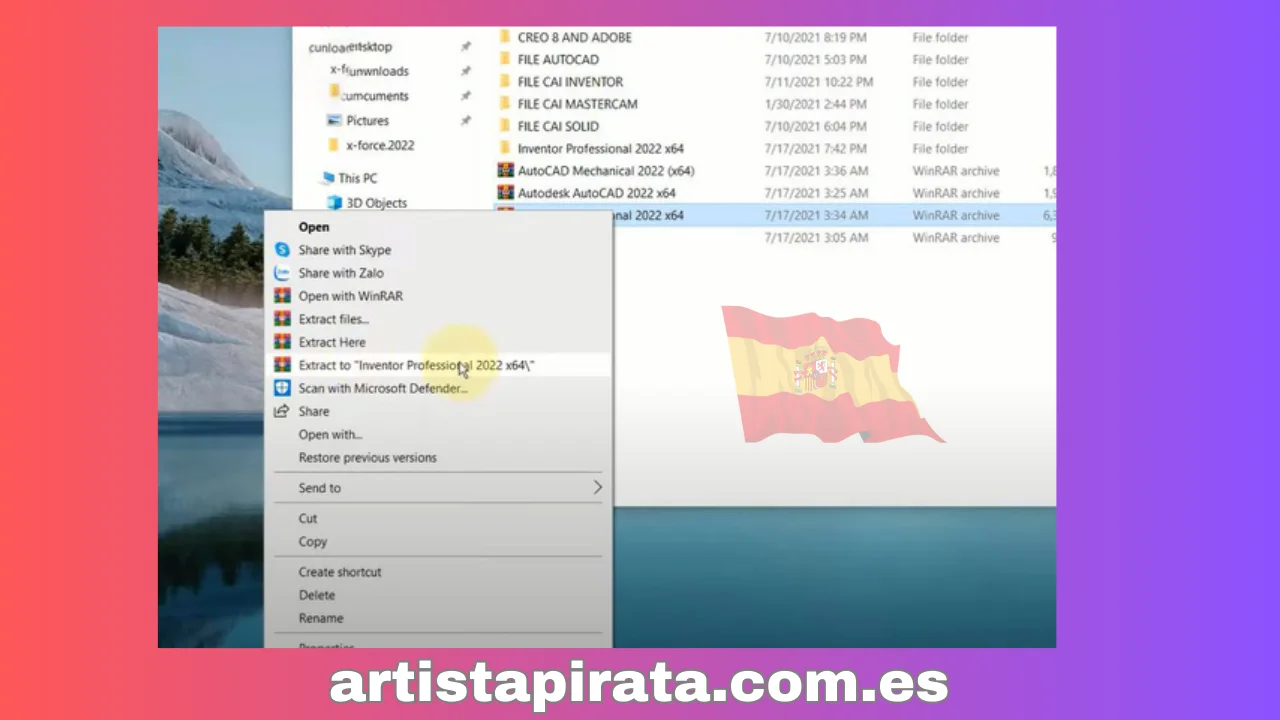The image size is (1280, 720).
Task: Choose Extract Here from the context menu
Action: click(x=332, y=342)
